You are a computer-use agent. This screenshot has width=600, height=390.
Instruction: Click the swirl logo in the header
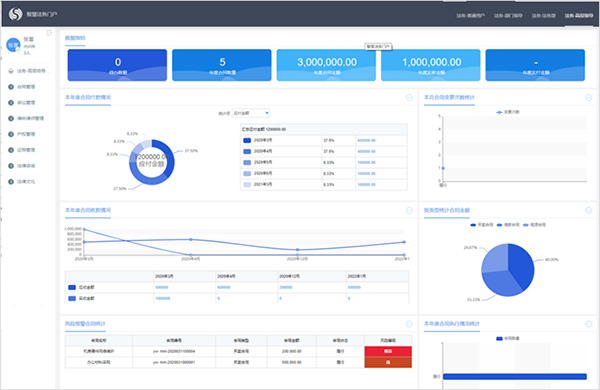[15, 14]
